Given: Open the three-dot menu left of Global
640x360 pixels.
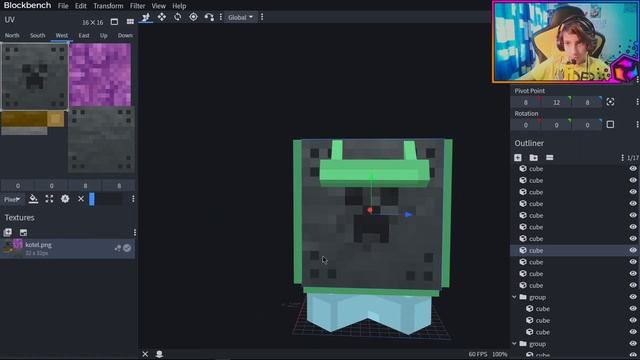Looking at the screenshot, I should [221, 17].
